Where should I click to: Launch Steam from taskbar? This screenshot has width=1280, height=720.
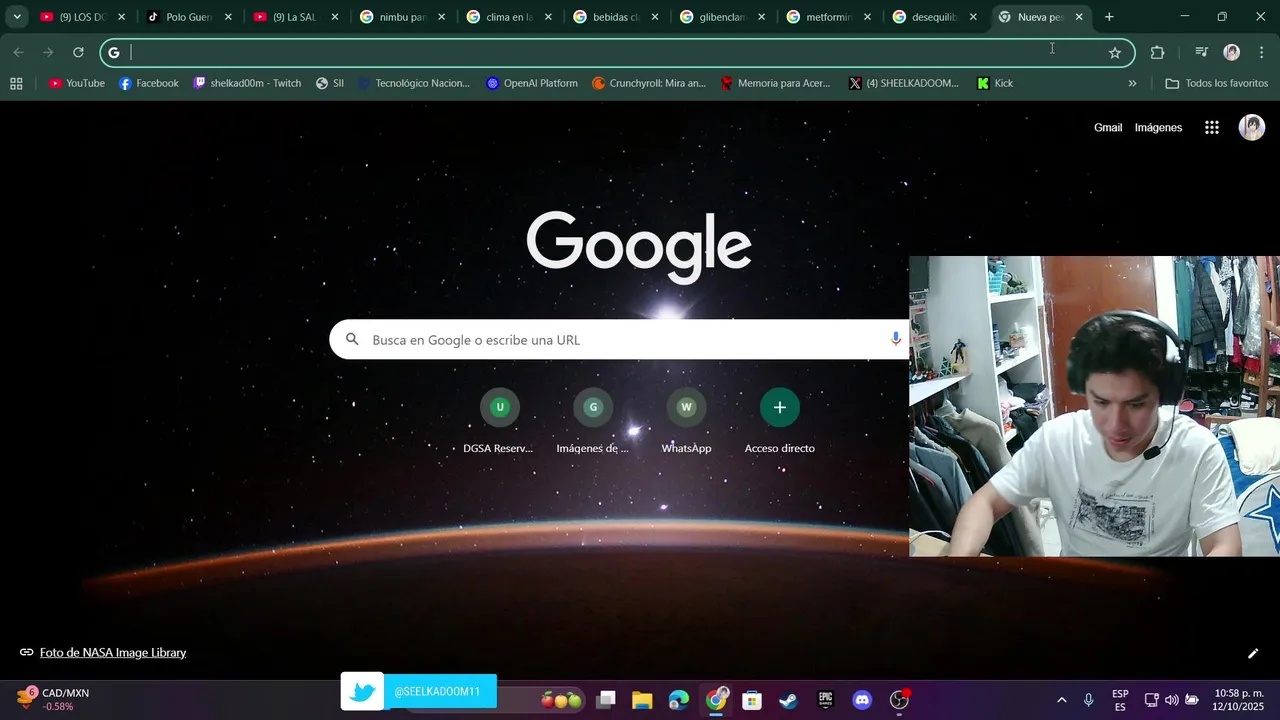(789, 700)
